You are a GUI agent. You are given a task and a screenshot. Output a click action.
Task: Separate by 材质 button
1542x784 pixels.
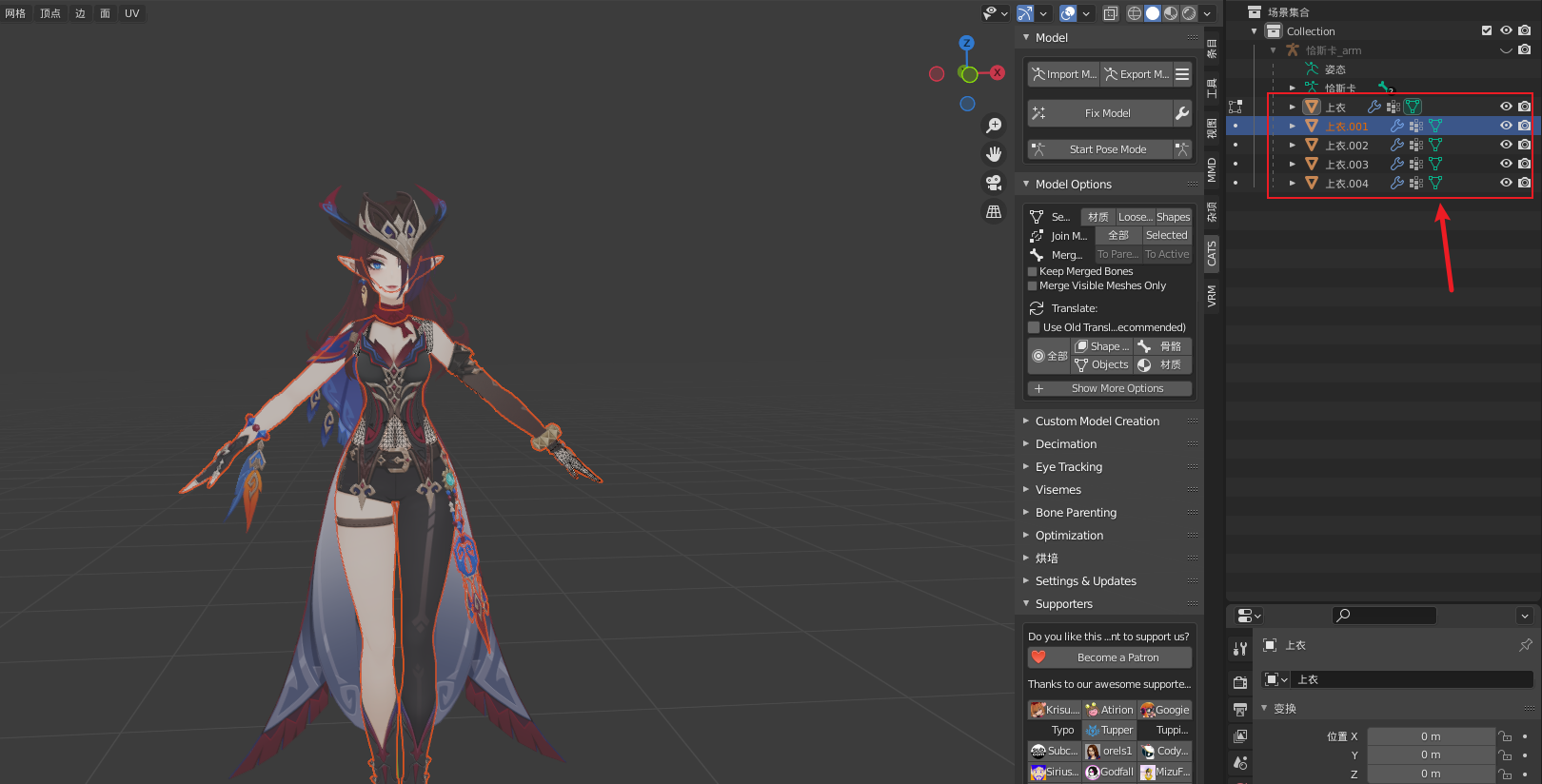click(1097, 217)
